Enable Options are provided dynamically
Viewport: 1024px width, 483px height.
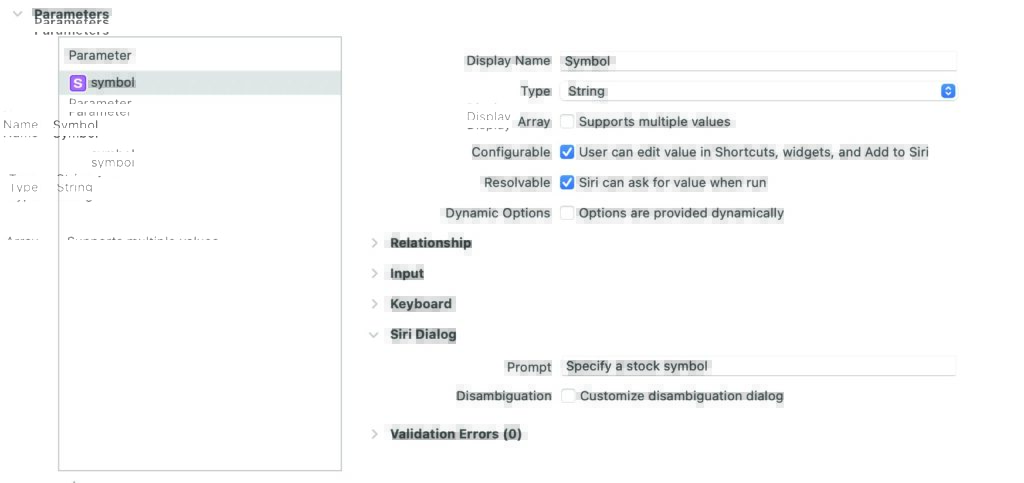(567, 213)
